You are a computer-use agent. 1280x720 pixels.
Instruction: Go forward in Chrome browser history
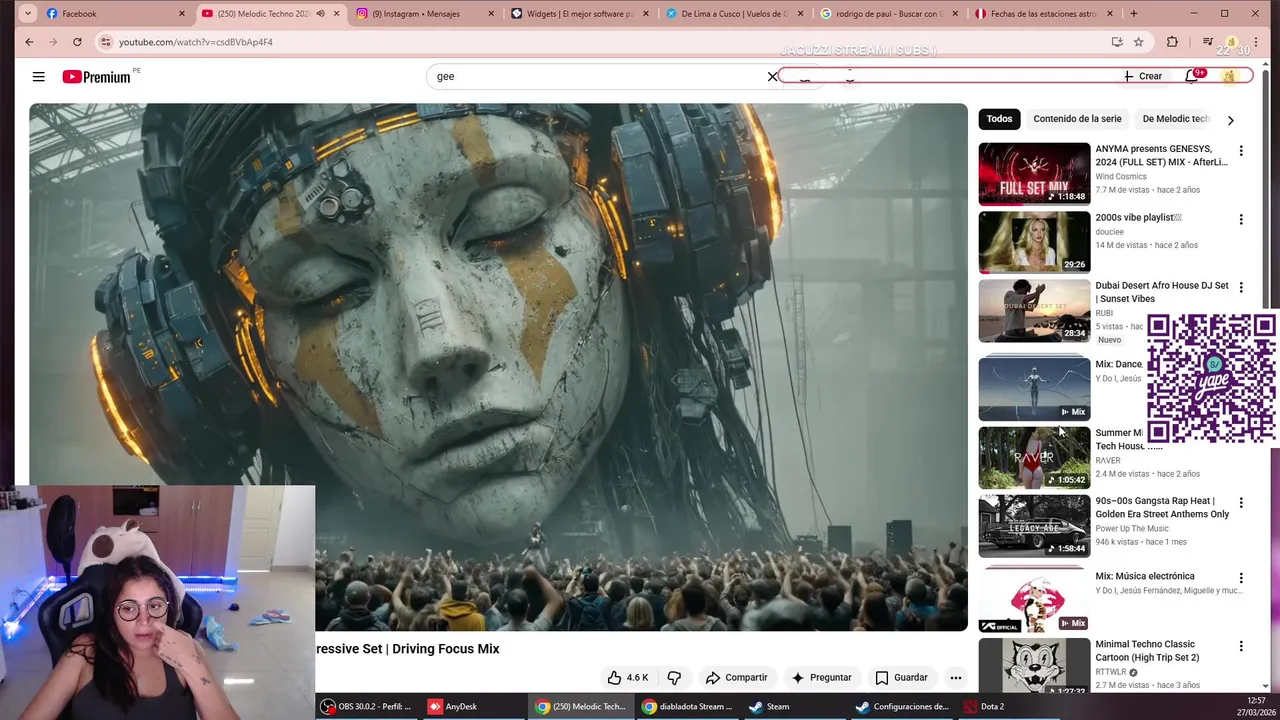coord(53,42)
